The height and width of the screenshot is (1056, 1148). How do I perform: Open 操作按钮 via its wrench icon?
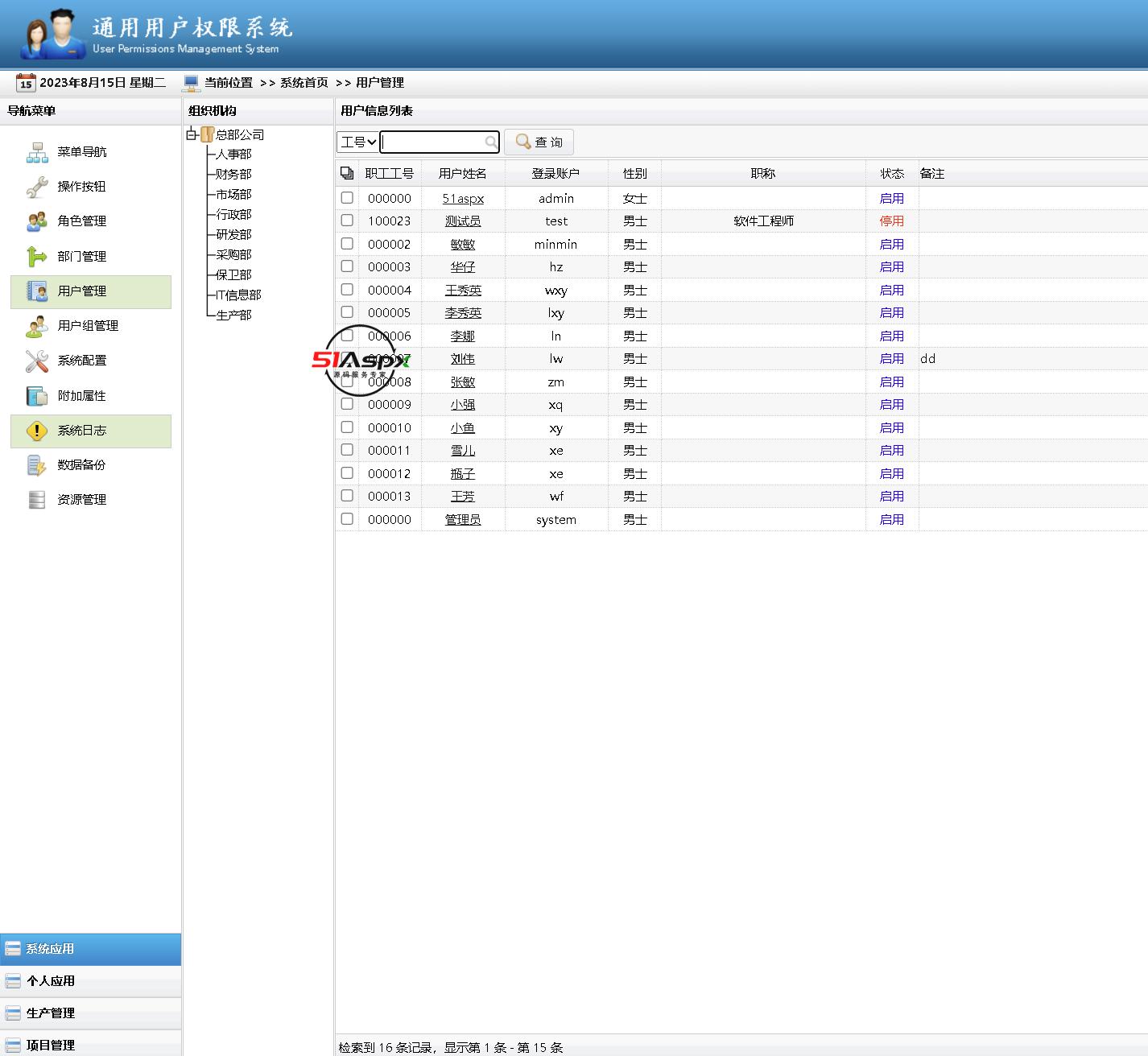(37, 187)
